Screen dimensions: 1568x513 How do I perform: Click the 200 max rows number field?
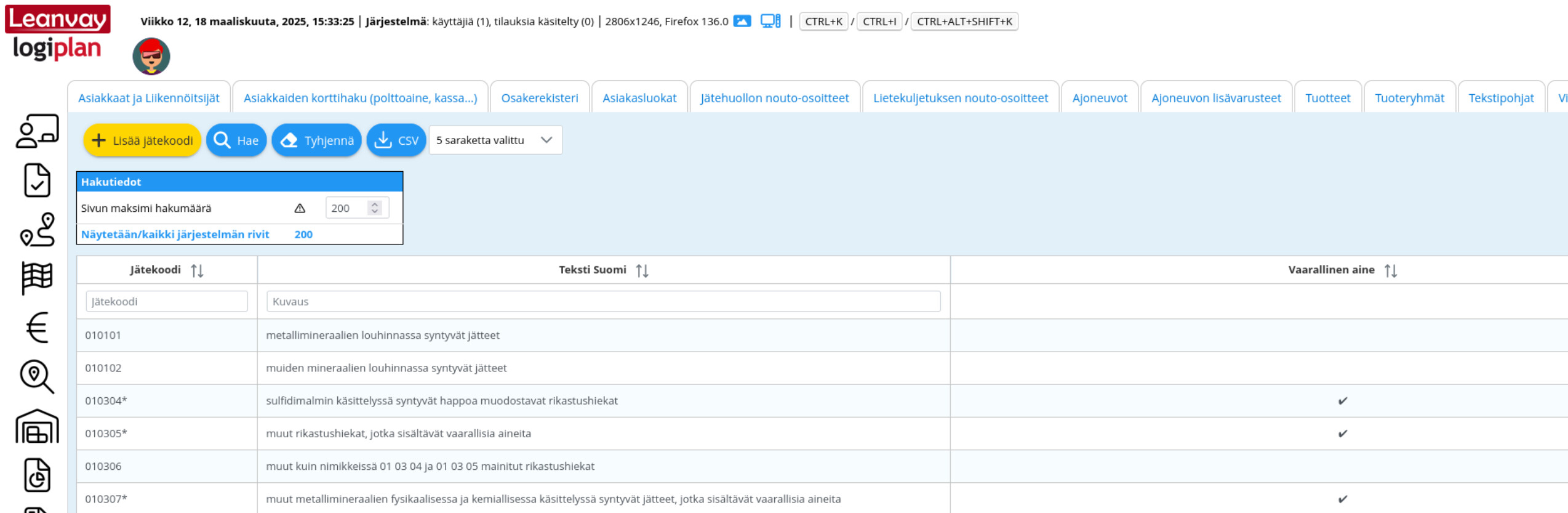(357, 208)
